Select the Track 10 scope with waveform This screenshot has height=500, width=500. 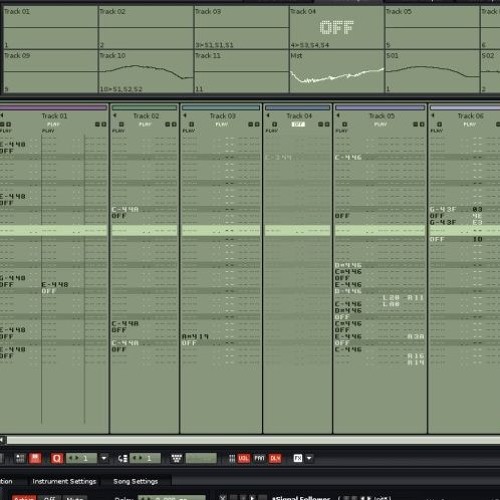click(146, 71)
